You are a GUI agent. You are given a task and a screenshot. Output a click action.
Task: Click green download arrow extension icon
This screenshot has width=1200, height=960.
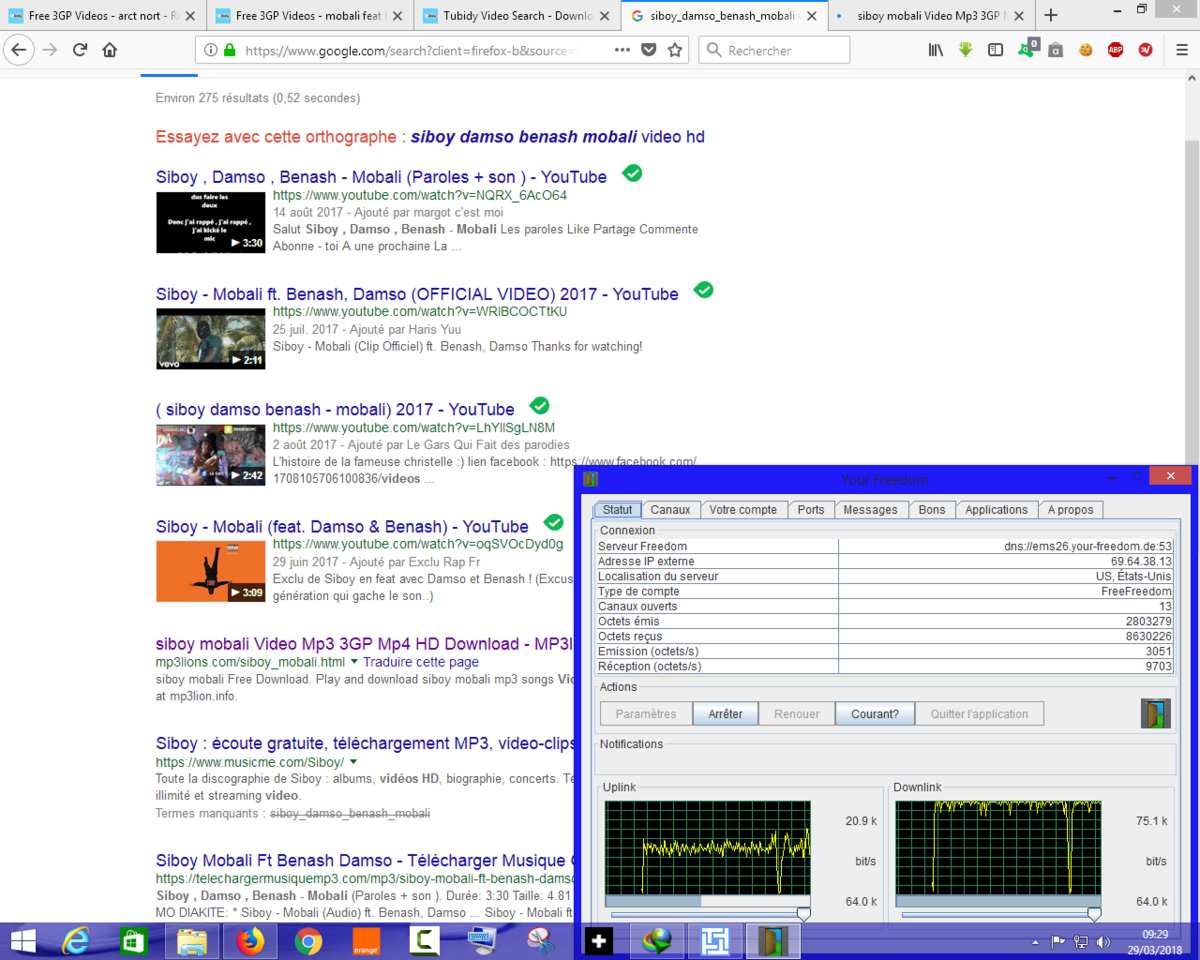click(x=965, y=50)
